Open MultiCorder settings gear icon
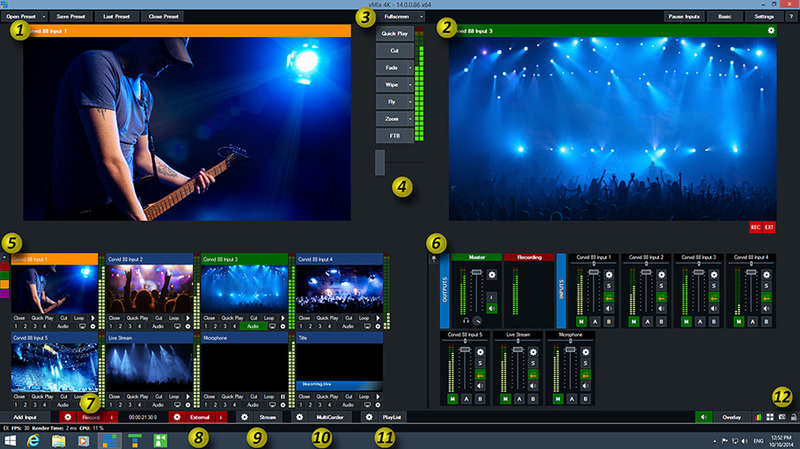800x449 pixels. (299, 415)
